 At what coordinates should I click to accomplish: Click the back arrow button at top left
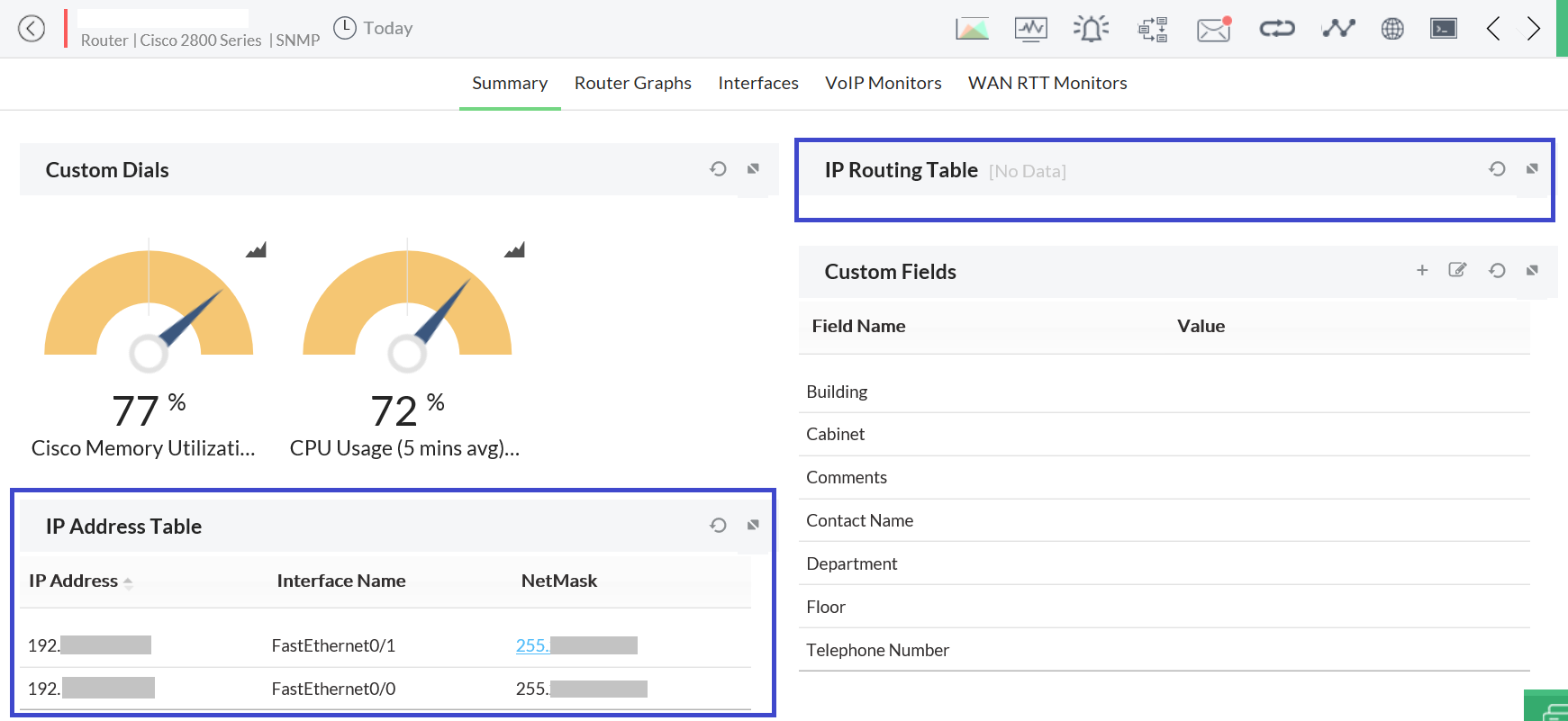click(x=32, y=29)
